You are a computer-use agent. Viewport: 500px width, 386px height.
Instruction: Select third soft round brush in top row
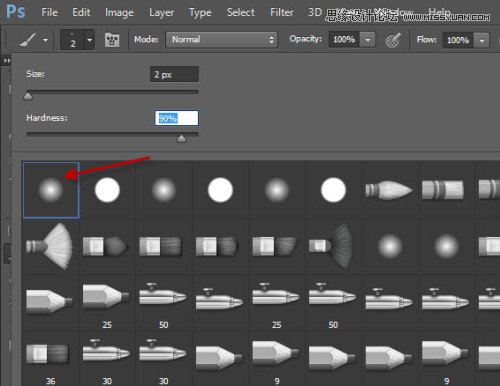[x=277, y=190]
